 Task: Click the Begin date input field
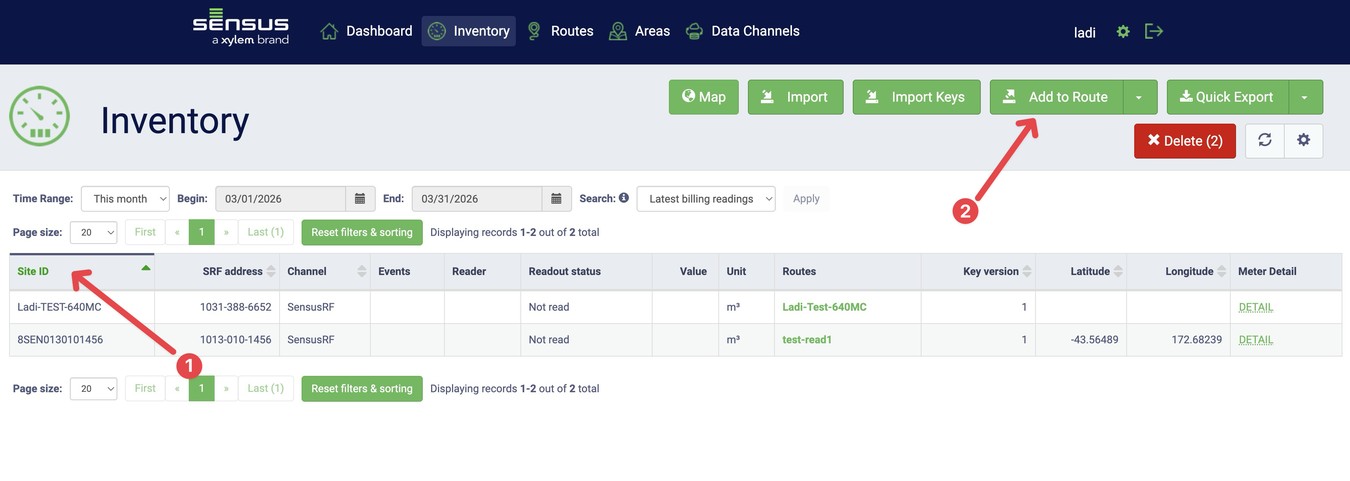pyautogui.click(x=280, y=199)
